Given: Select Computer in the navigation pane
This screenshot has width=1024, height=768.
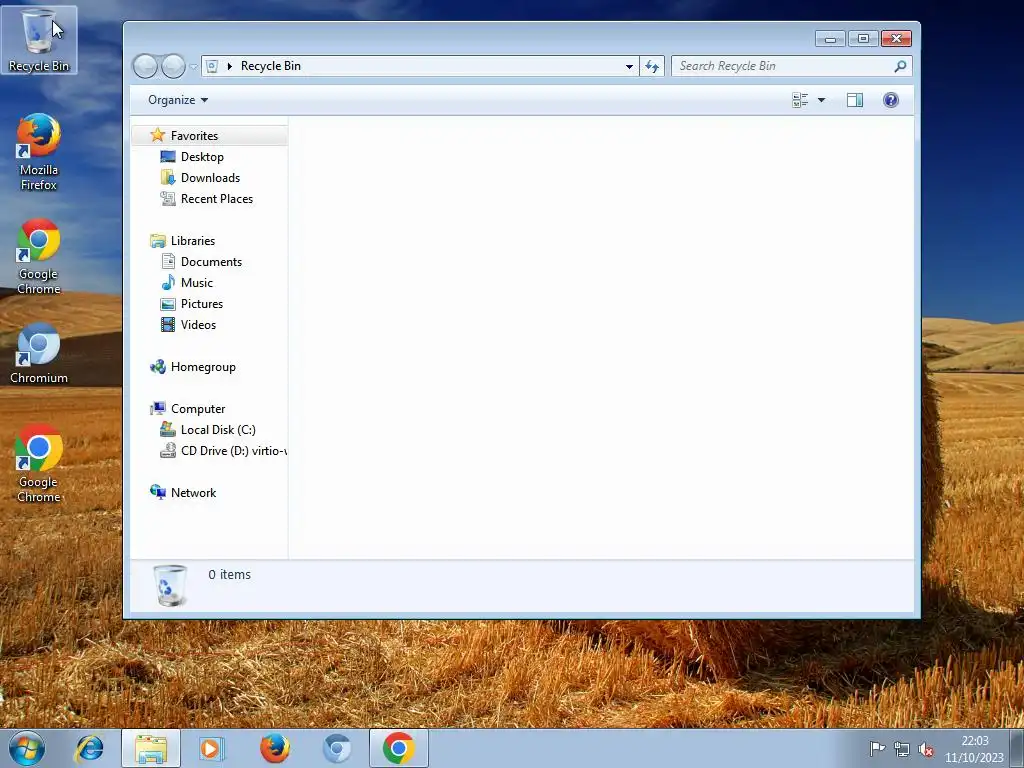Looking at the screenshot, I should tap(198, 408).
